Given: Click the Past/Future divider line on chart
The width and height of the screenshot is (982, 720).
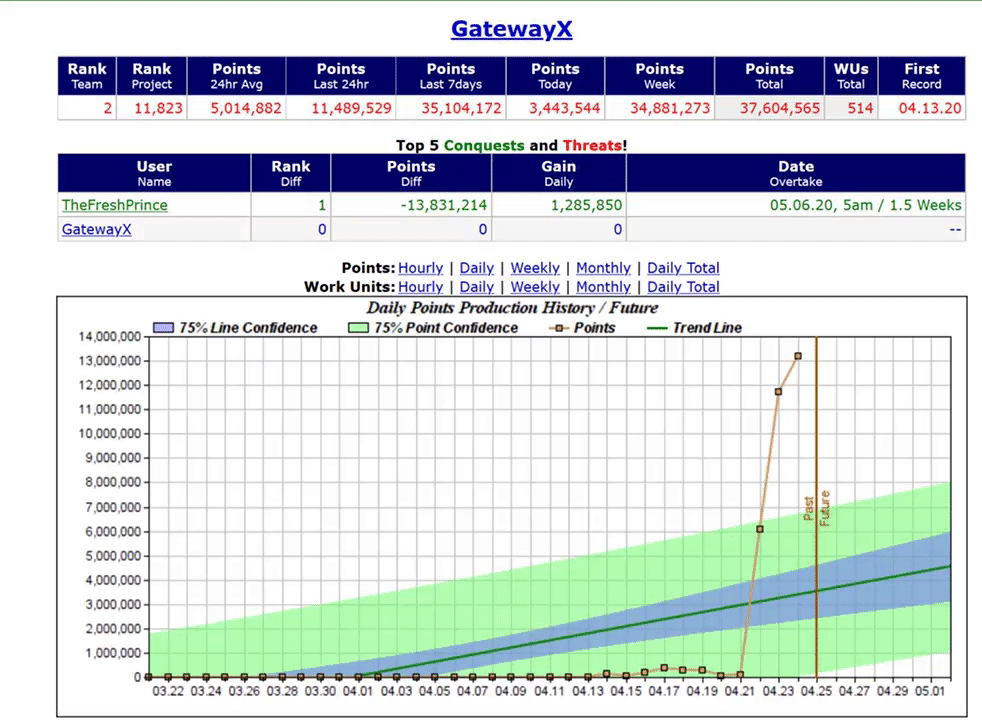Looking at the screenshot, I should (x=817, y=507).
